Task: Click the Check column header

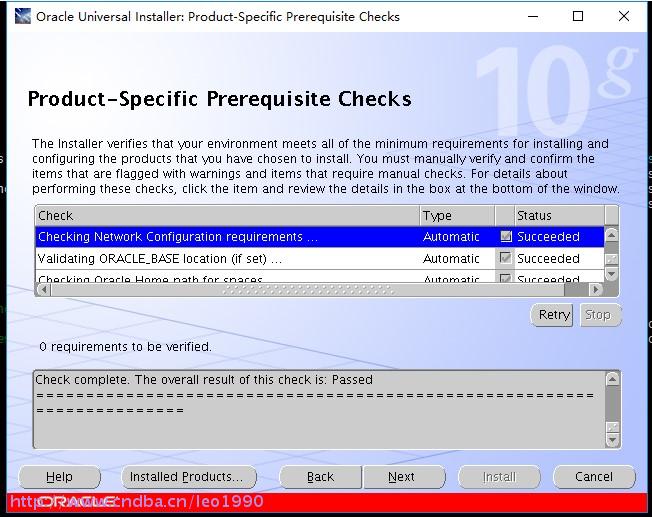Action: coord(227,215)
